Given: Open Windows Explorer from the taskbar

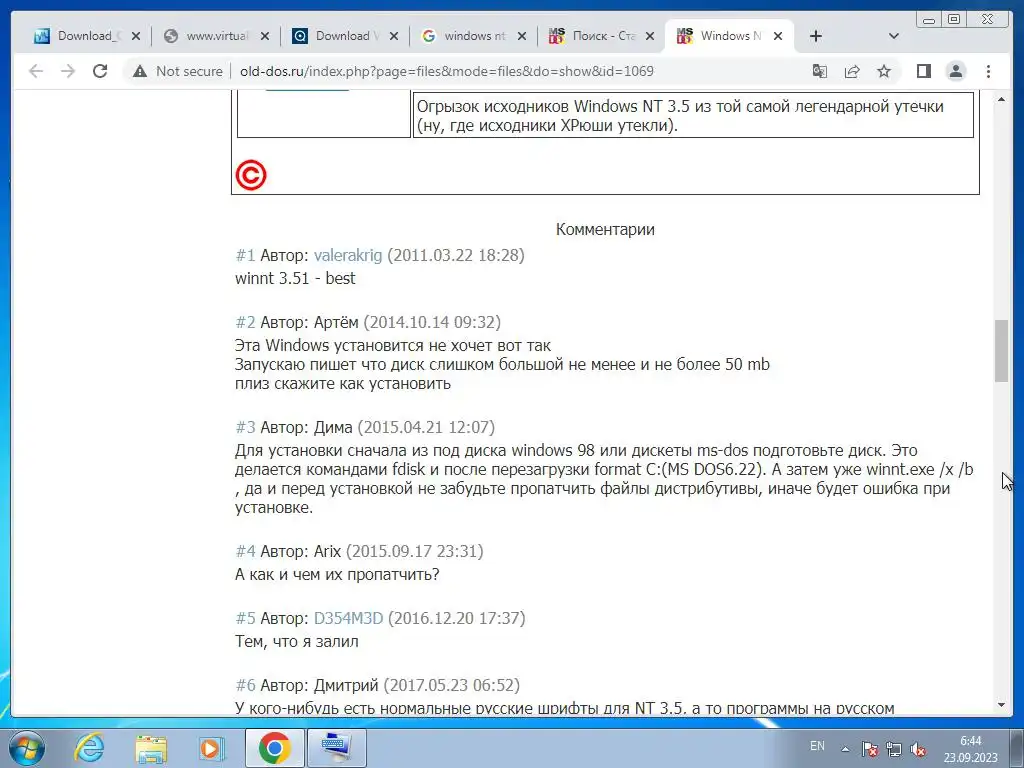Looking at the screenshot, I should (151, 748).
